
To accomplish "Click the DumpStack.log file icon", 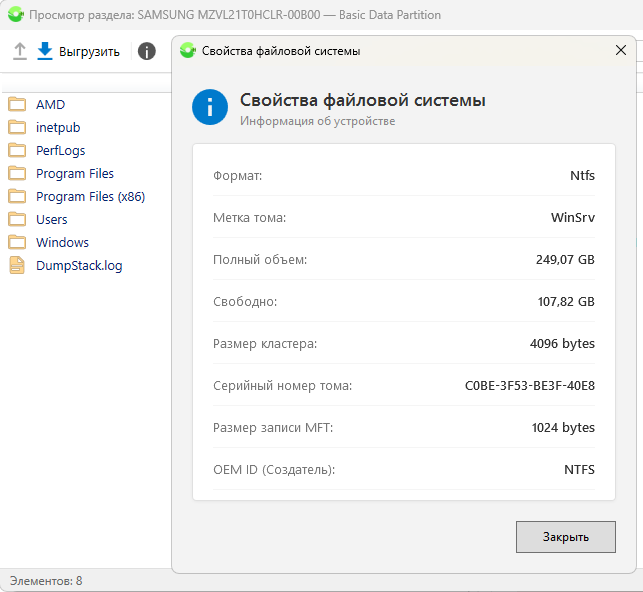I will coord(17,265).
